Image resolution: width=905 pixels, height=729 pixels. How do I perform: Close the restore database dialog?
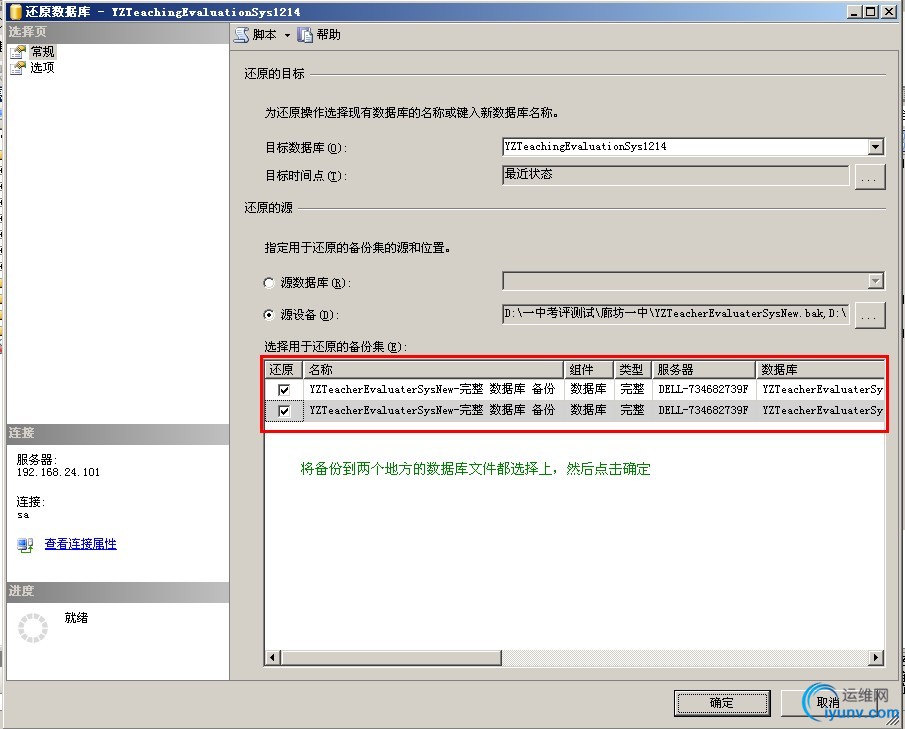click(889, 12)
